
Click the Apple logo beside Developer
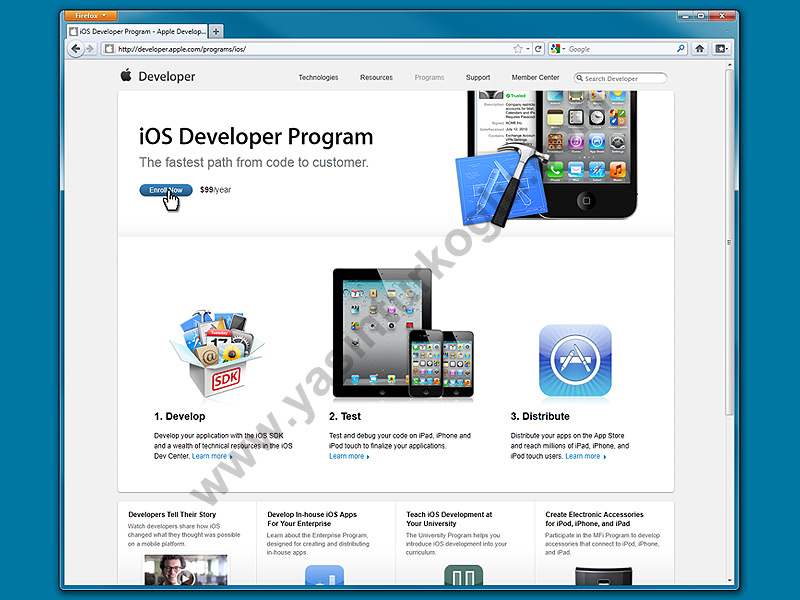click(126, 76)
